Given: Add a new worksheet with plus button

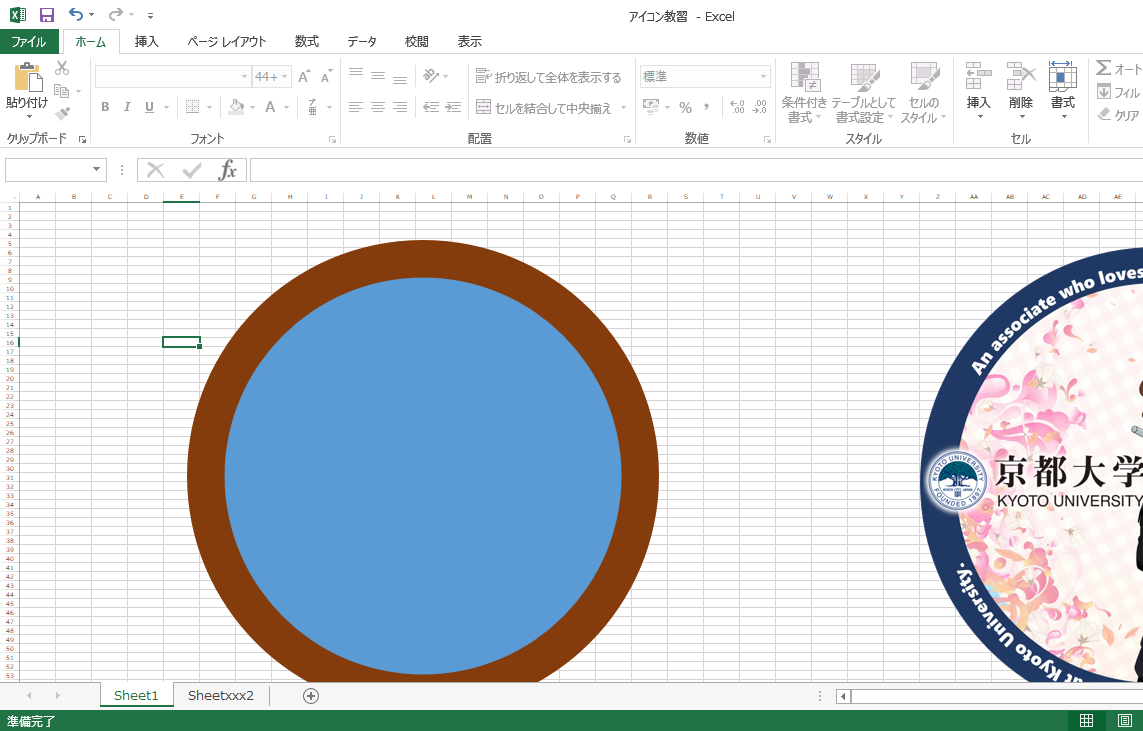Looking at the screenshot, I should [311, 695].
